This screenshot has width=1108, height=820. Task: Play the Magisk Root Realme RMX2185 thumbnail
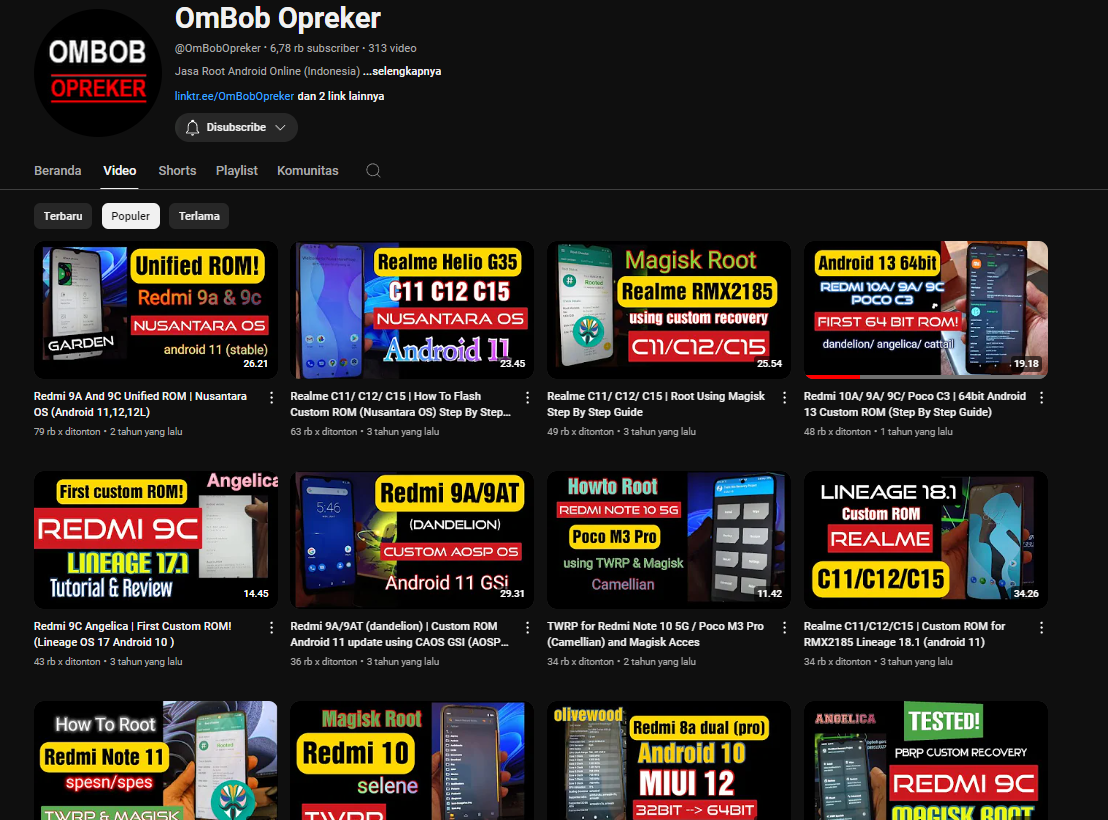point(668,310)
